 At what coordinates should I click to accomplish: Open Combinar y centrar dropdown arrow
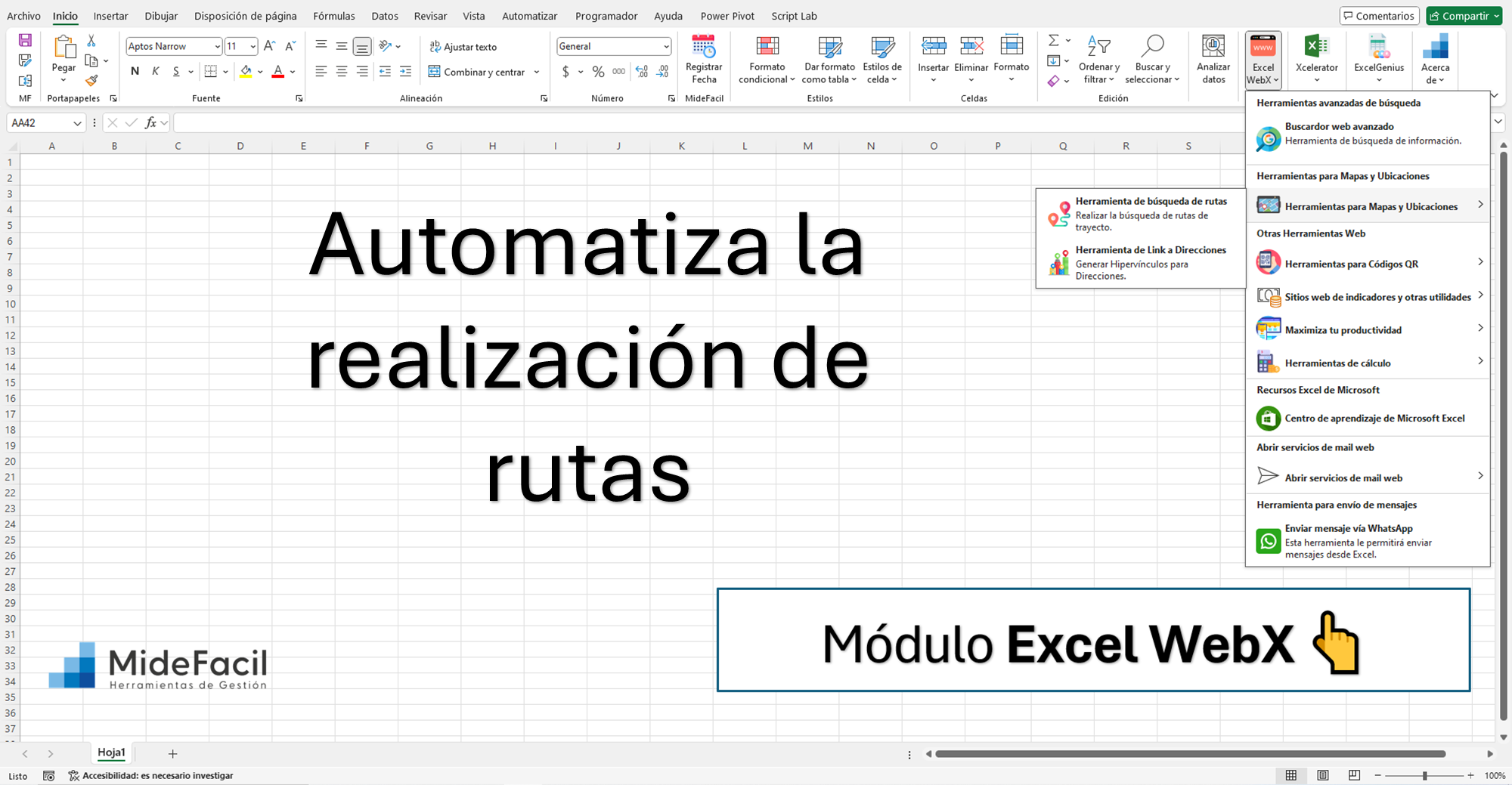click(537, 73)
